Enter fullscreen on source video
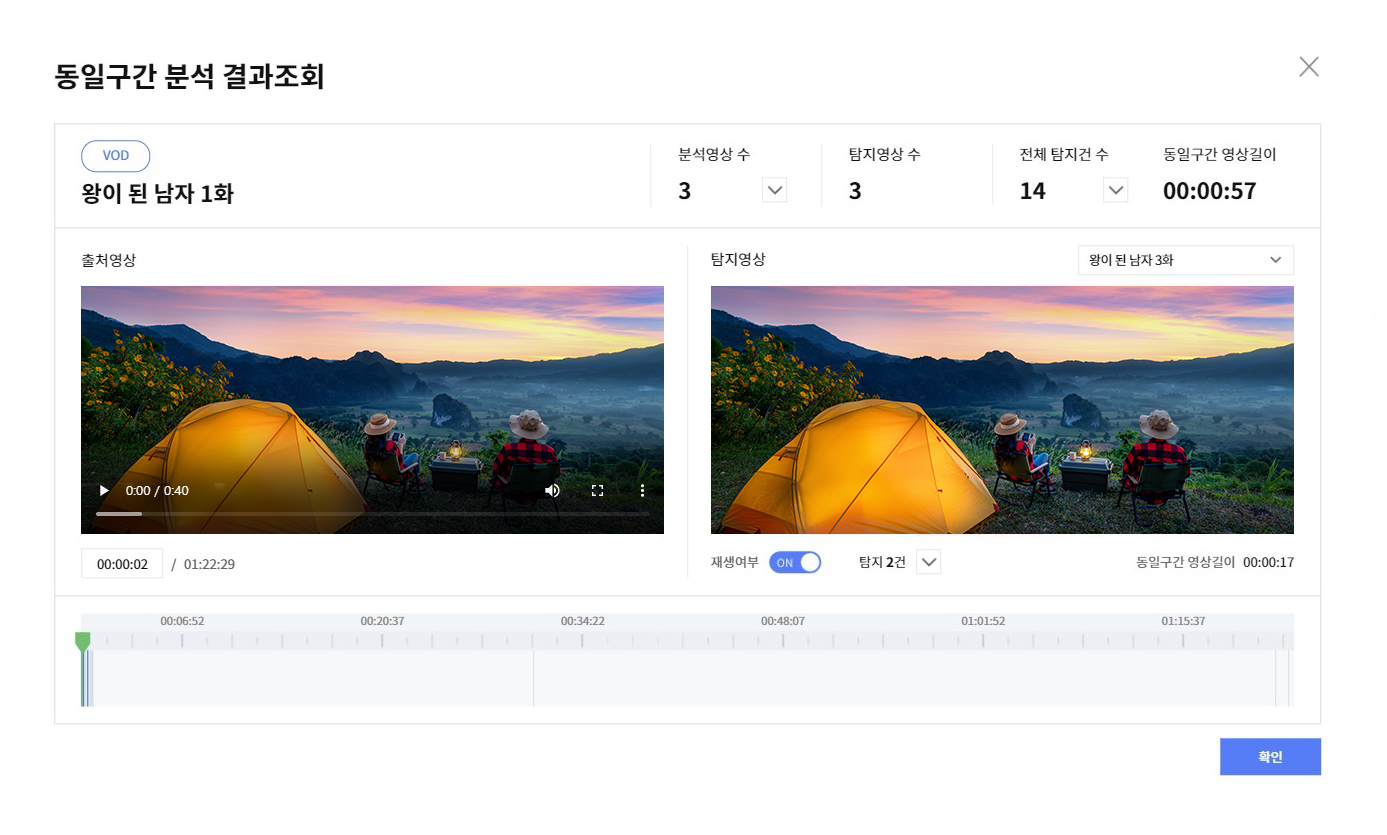 pyautogui.click(x=597, y=490)
